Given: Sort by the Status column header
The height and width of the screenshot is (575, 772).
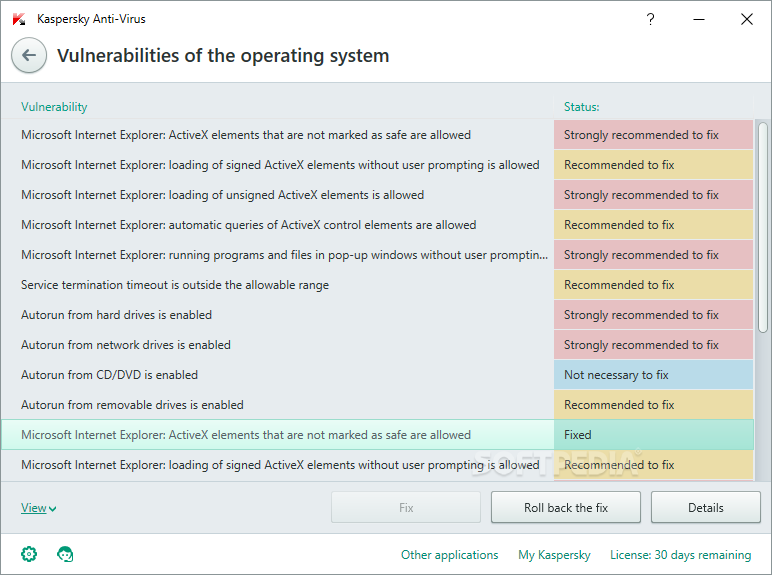Looking at the screenshot, I should (581, 107).
